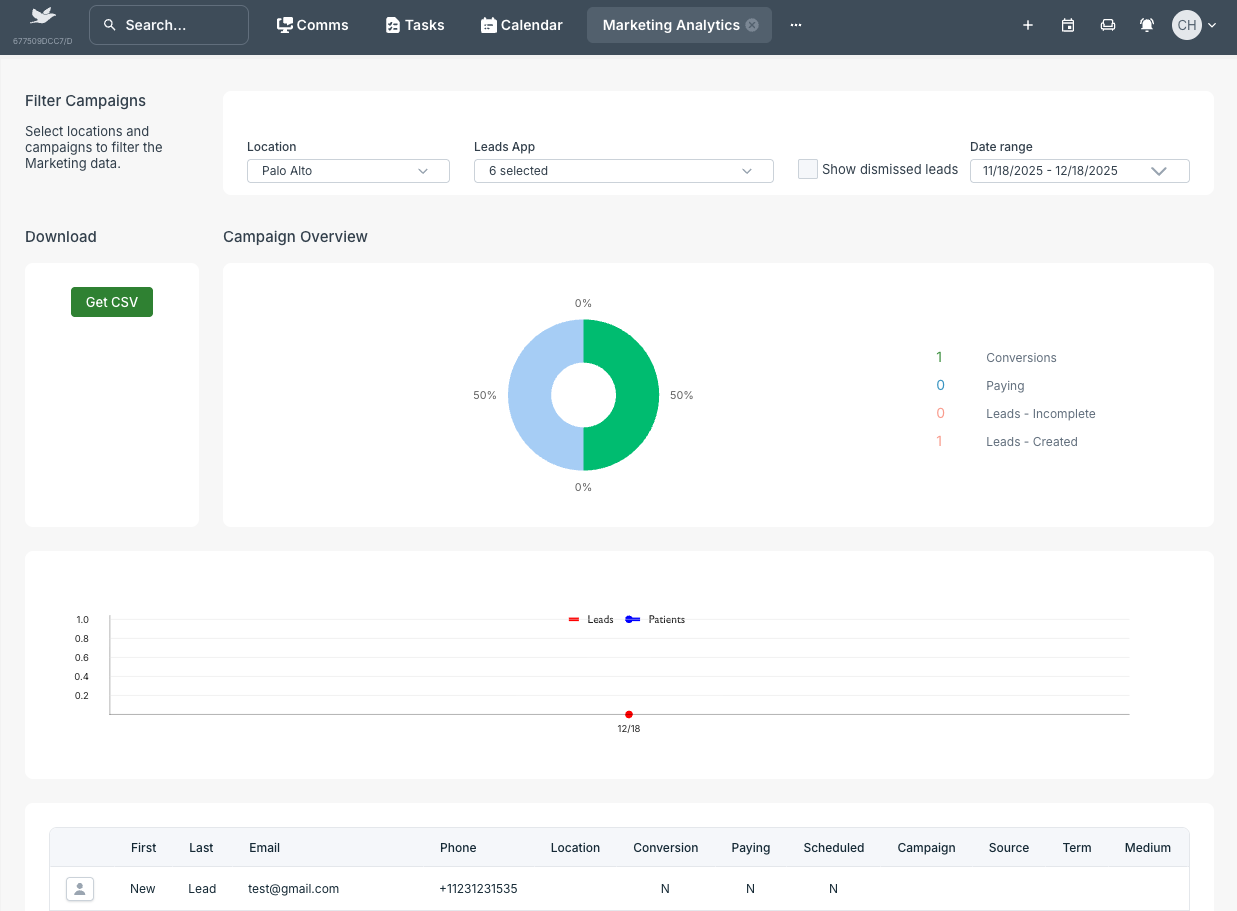Click the couch waiting room icon

click(x=1108, y=25)
